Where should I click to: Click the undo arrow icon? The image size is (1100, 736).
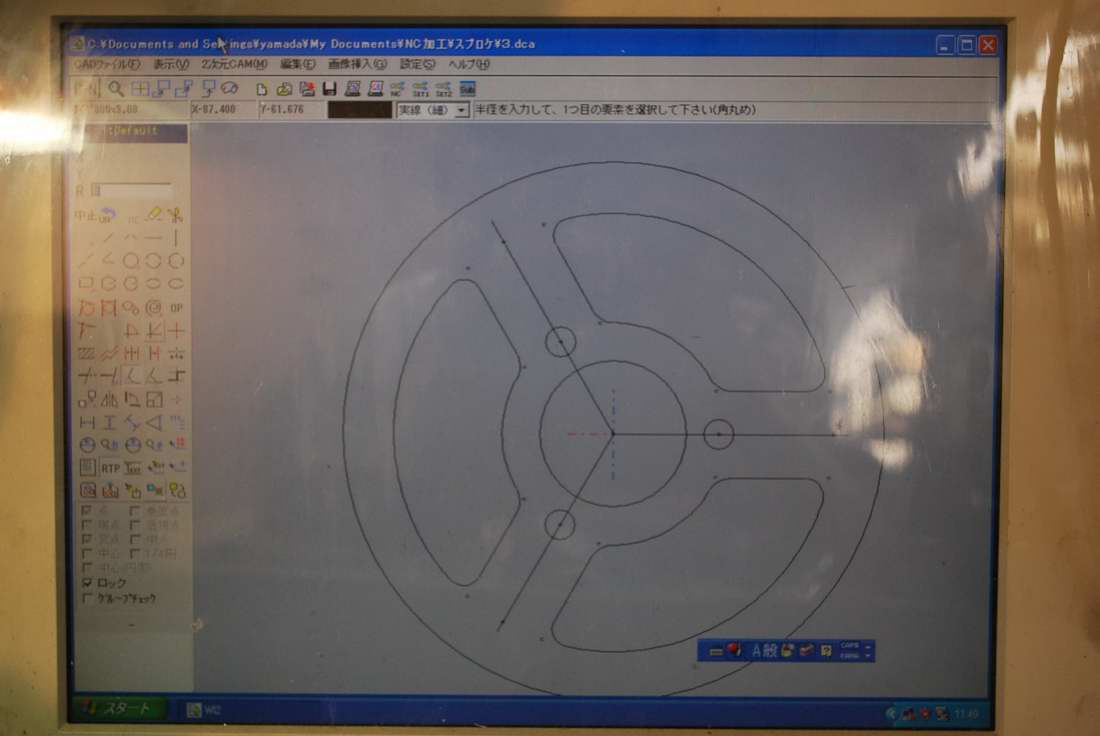coord(107,215)
